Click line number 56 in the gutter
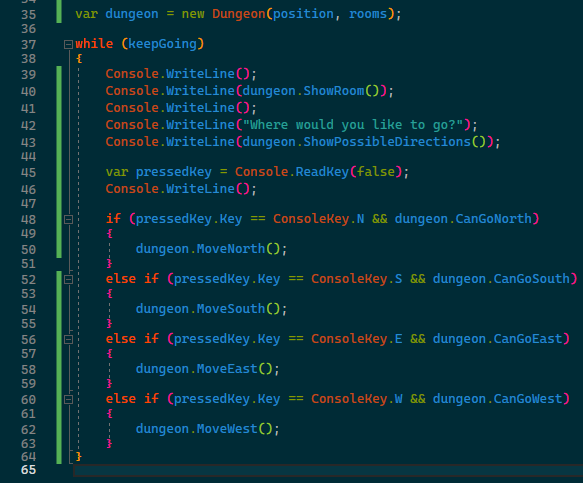The width and height of the screenshot is (583, 483). [x=29, y=339]
